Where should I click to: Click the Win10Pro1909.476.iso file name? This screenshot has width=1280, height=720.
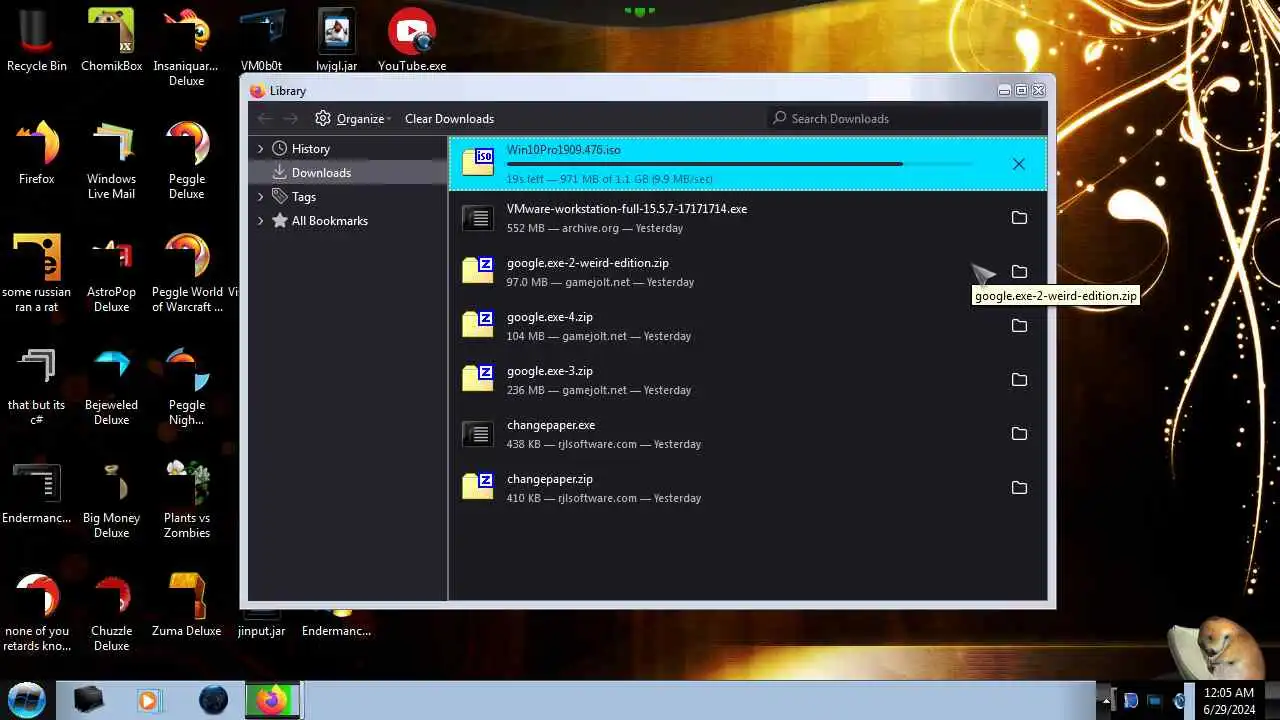point(564,150)
